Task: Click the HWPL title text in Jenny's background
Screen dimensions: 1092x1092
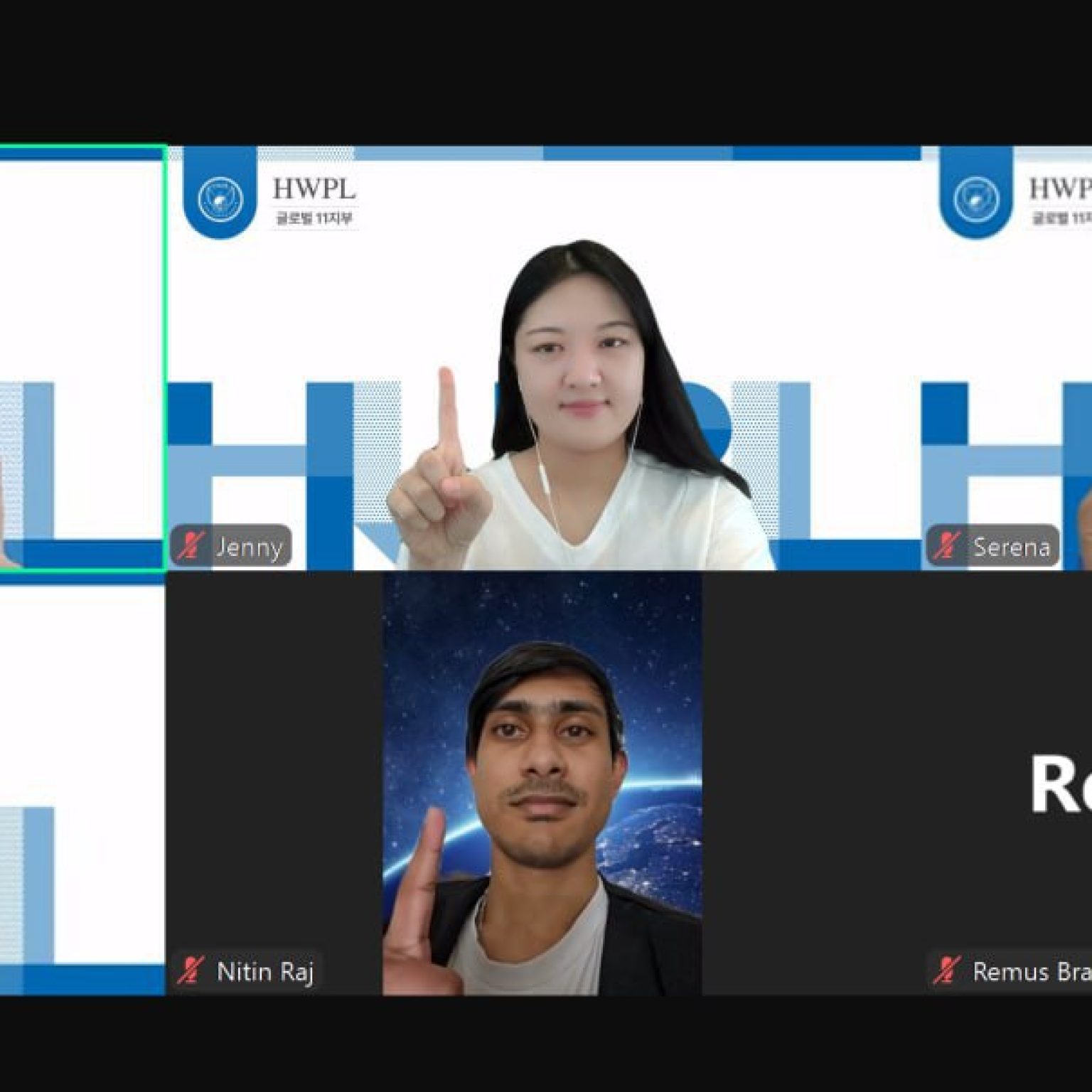Action: [x=314, y=189]
